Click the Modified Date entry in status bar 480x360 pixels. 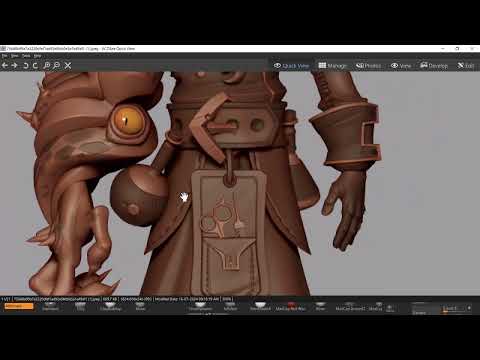pos(187,299)
